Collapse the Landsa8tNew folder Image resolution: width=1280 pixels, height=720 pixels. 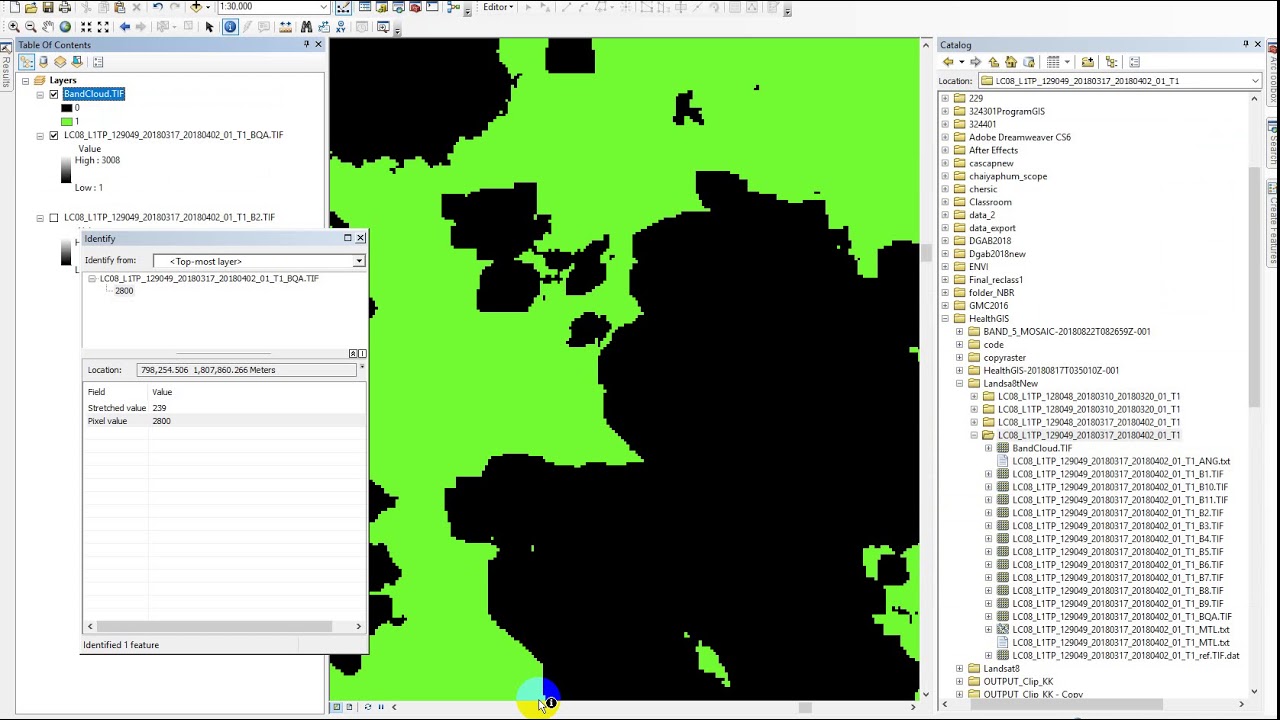click(x=960, y=384)
